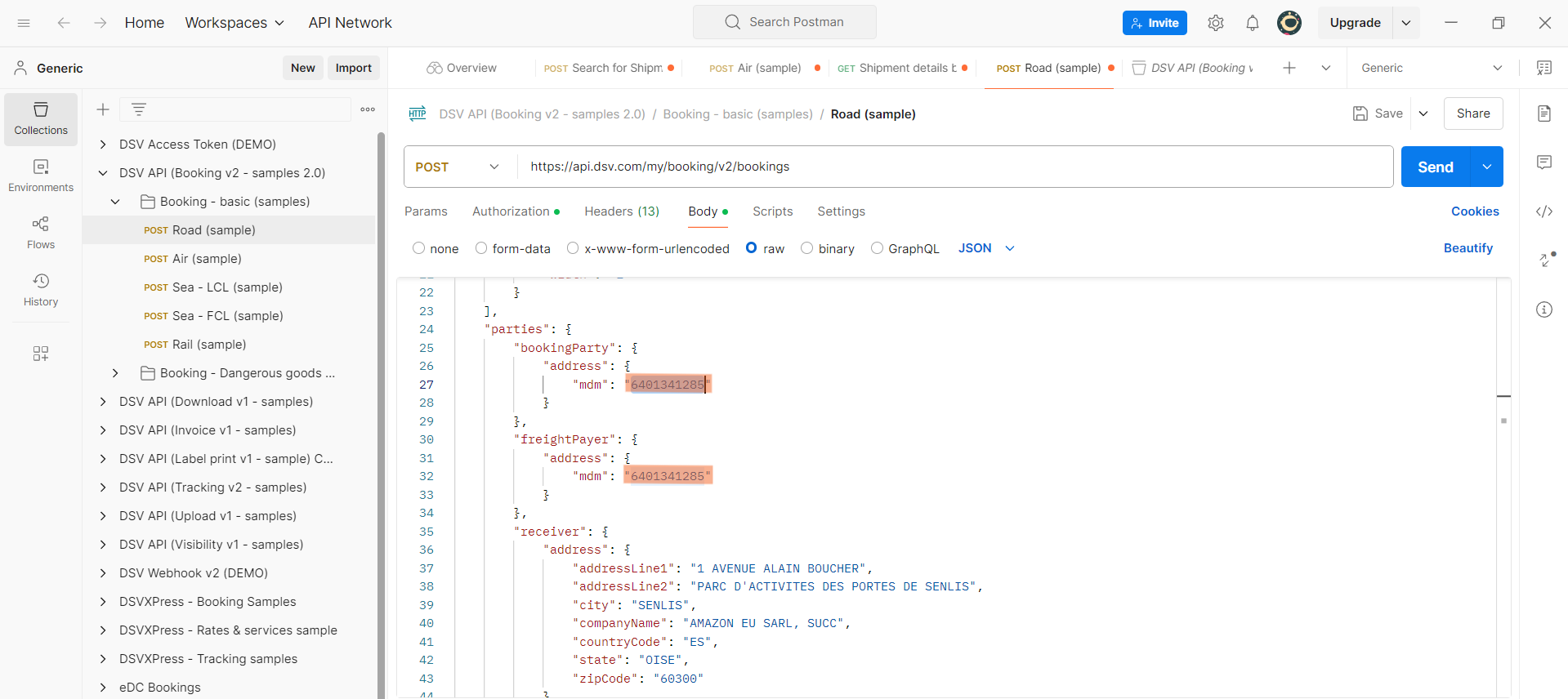This screenshot has width=1568, height=699.
Task: Click the notifications bell icon
Action: click(1252, 23)
